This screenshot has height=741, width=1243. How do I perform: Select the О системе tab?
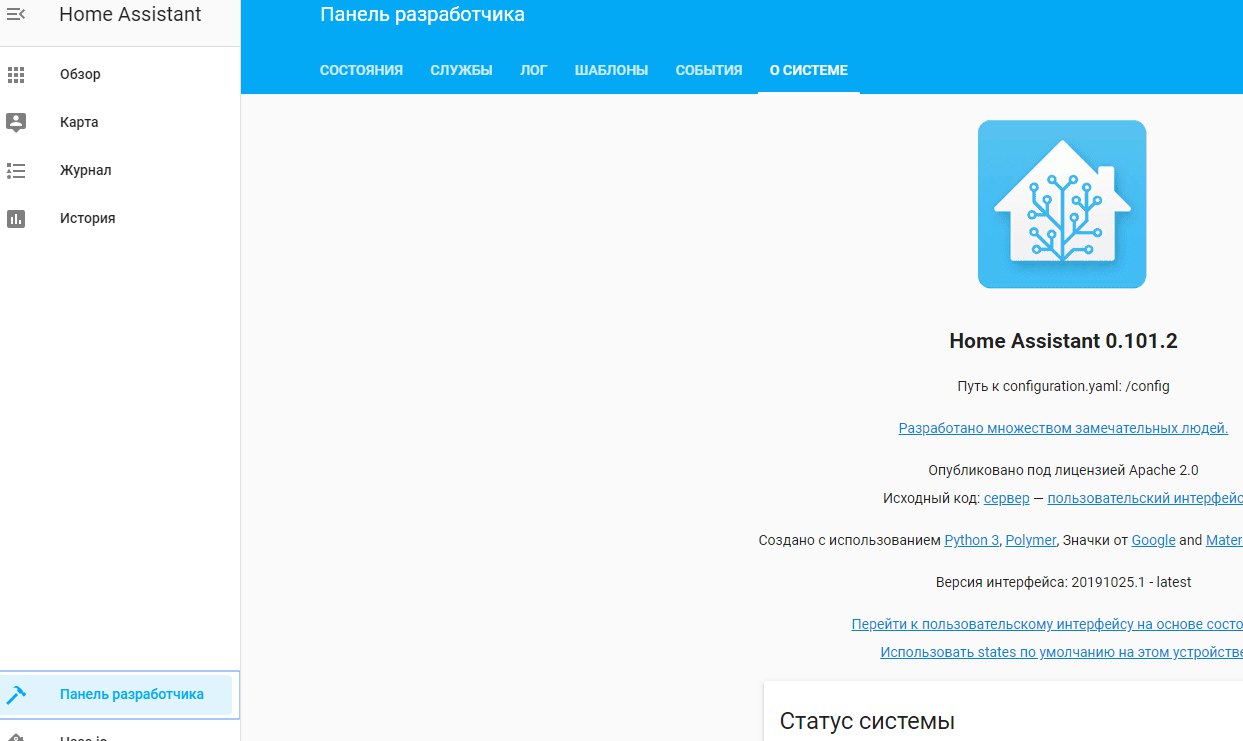coord(808,71)
